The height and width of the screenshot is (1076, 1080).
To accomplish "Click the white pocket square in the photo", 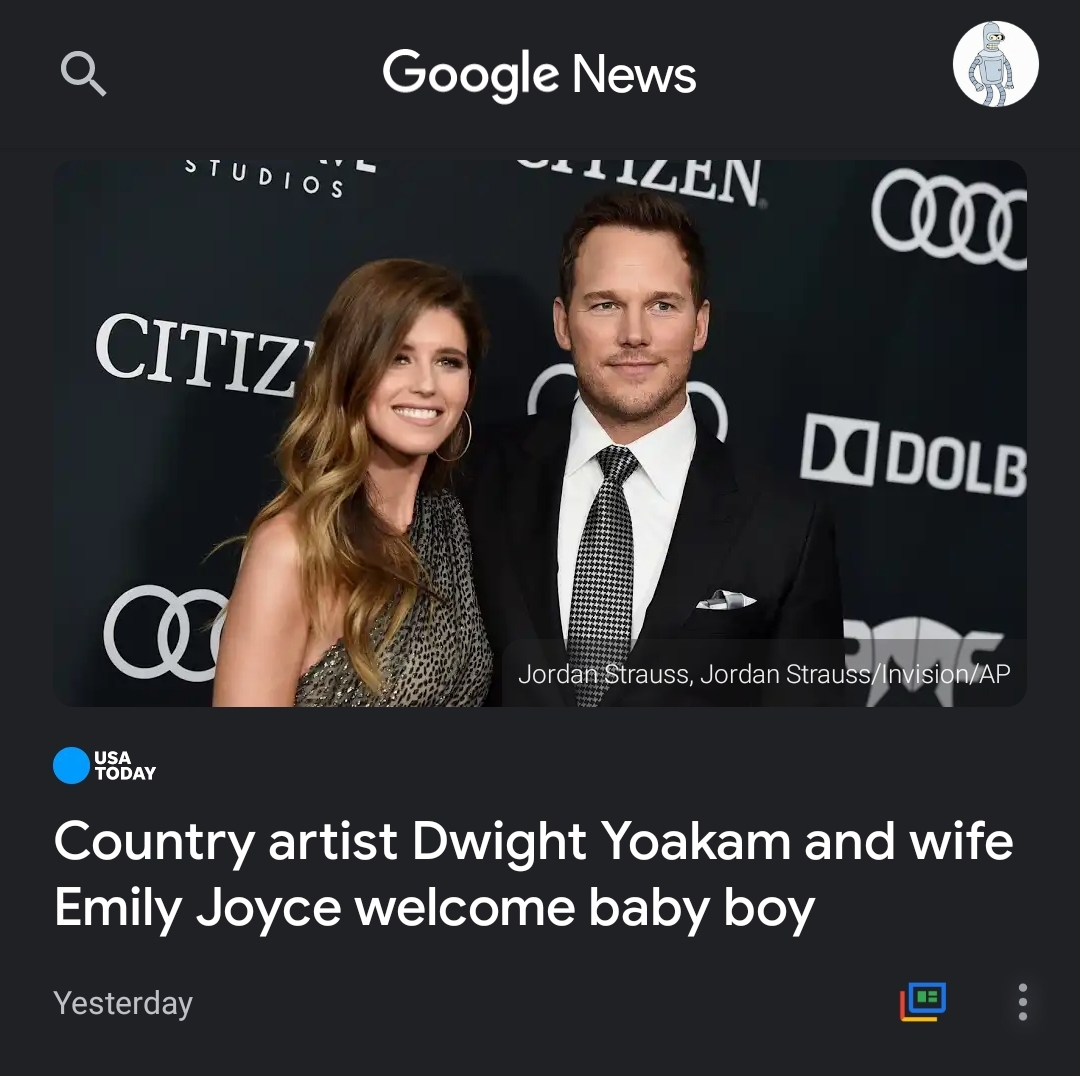I will point(725,600).
